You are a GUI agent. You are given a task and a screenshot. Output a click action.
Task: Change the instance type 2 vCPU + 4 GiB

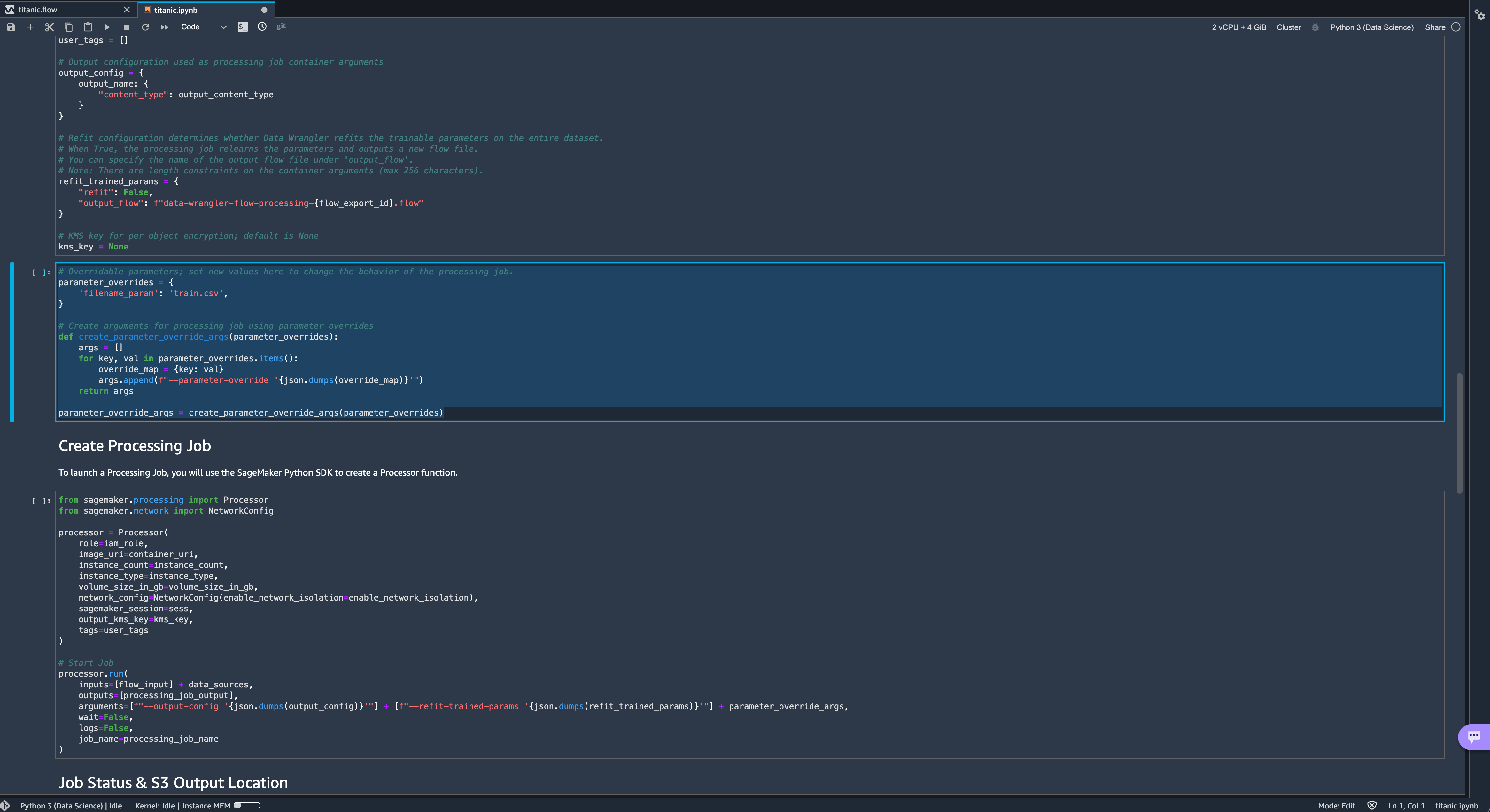pyautogui.click(x=1239, y=27)
